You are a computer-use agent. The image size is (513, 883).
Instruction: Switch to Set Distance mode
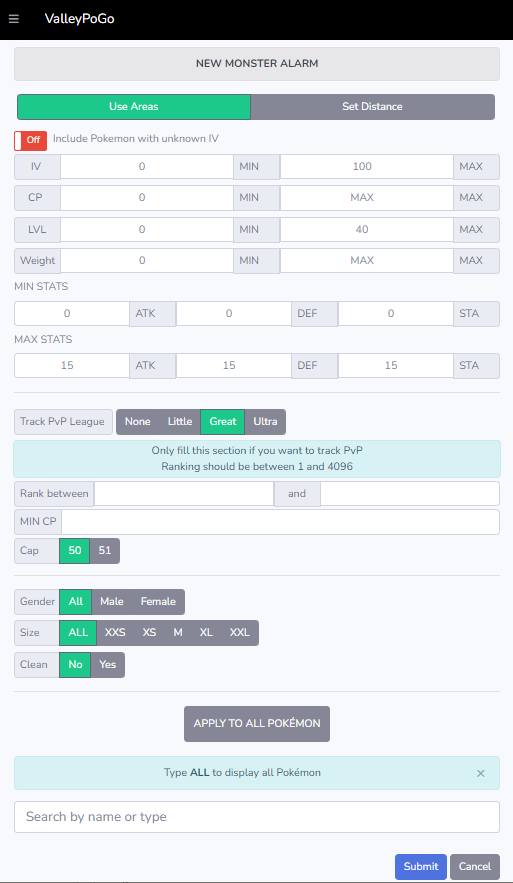point(372,106)
